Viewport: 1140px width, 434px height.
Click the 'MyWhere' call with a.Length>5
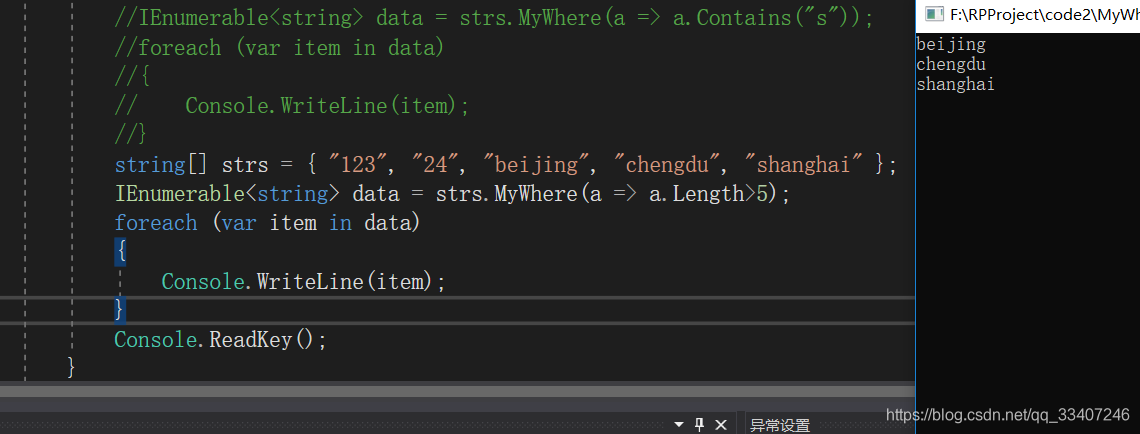pyautogui.click(x=537, y=194)
